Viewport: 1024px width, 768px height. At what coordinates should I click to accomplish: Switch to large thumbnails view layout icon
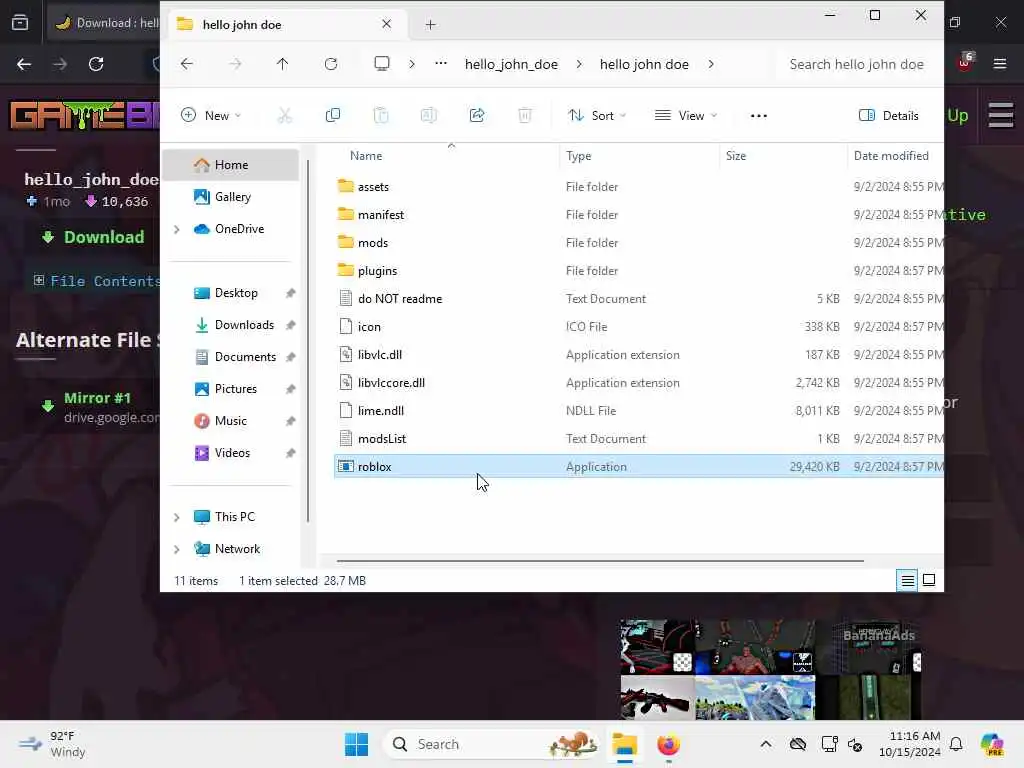[x=929, y=580]
